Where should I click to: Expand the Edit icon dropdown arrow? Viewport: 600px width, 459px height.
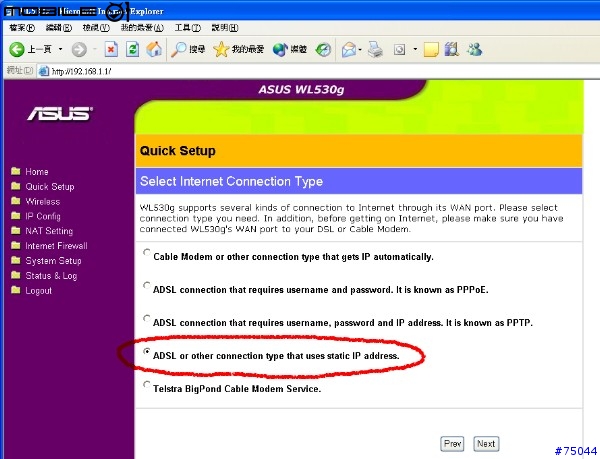(x=415, y=49)
